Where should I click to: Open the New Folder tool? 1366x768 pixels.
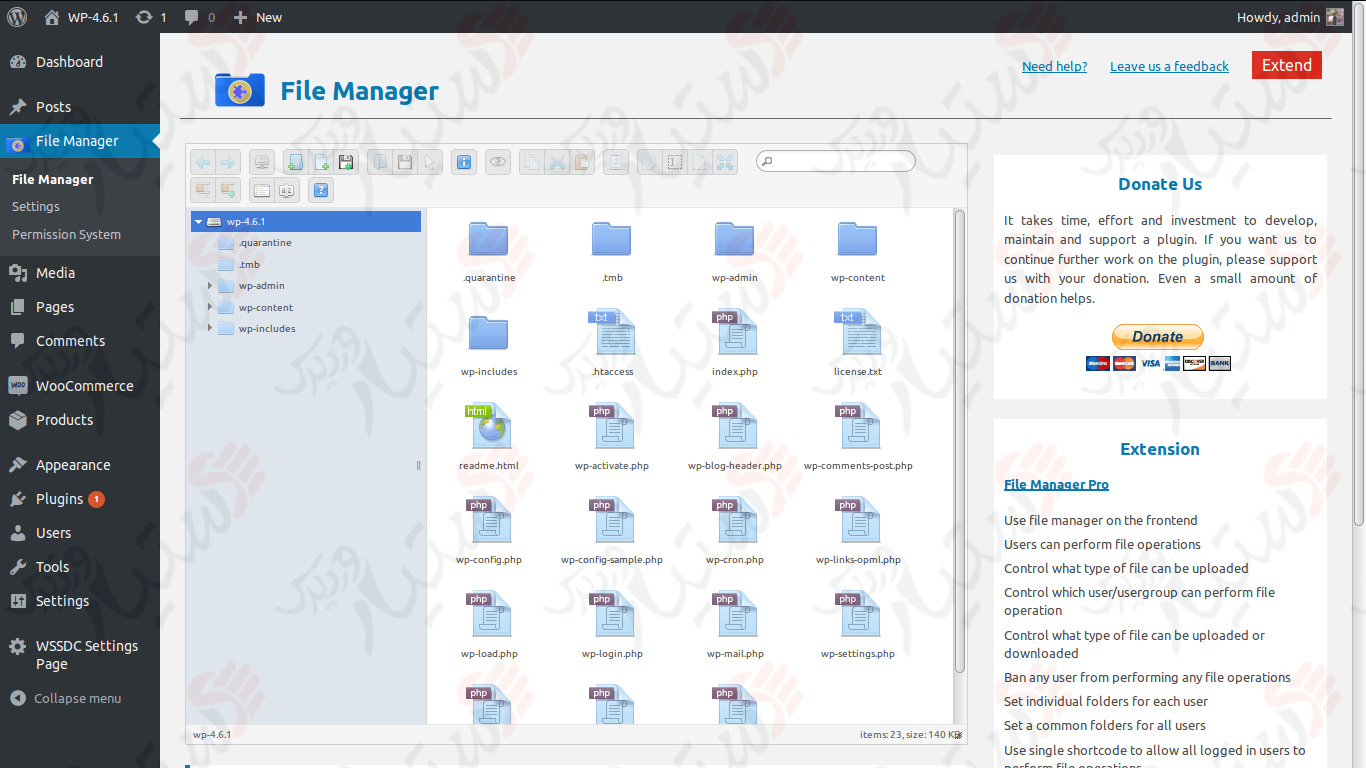[294, 161]
